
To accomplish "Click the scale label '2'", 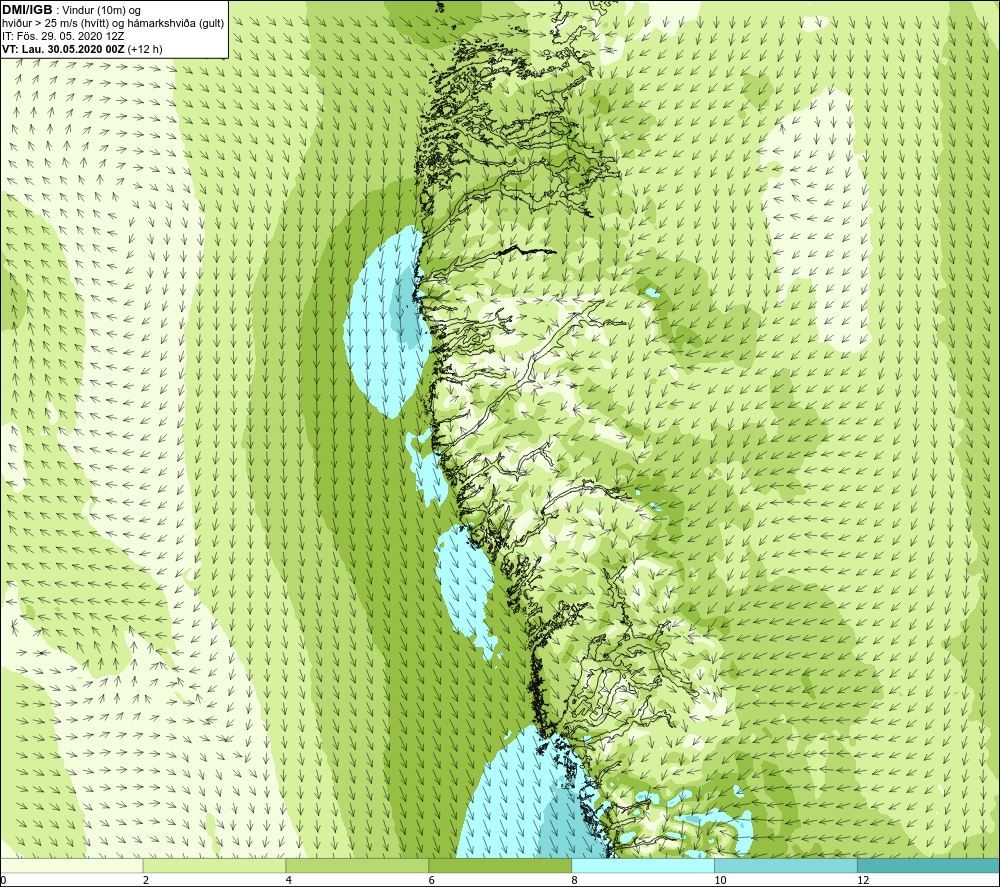I will click(146, 880).
